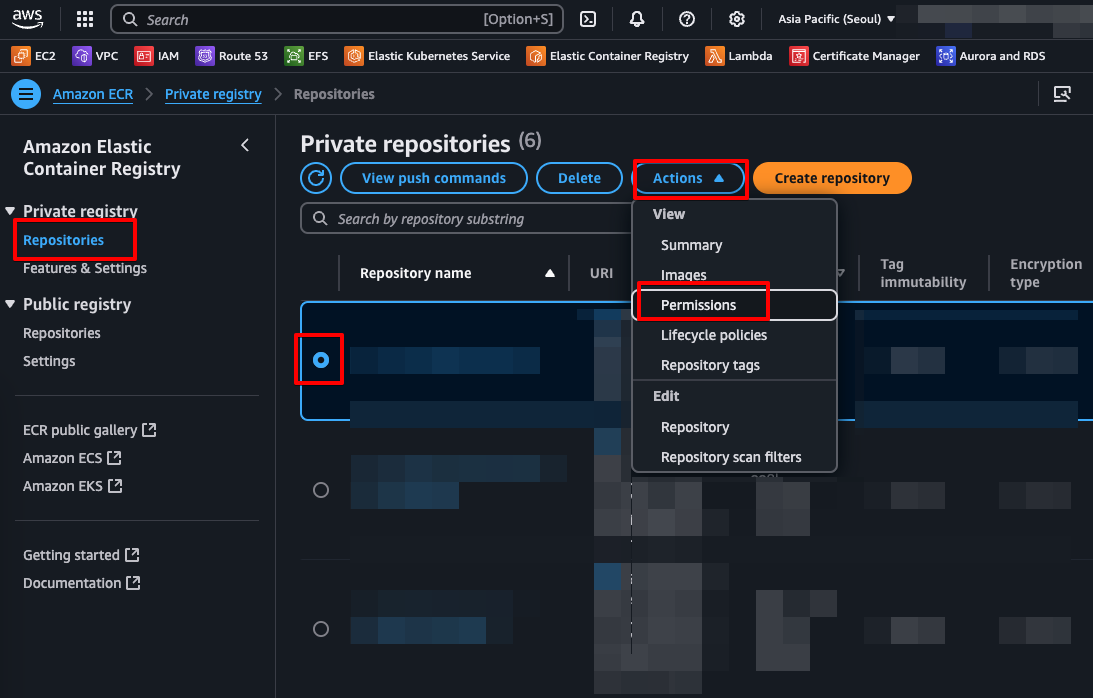
Task: Open the settings gear in top bar
Action: pos(737,20)
